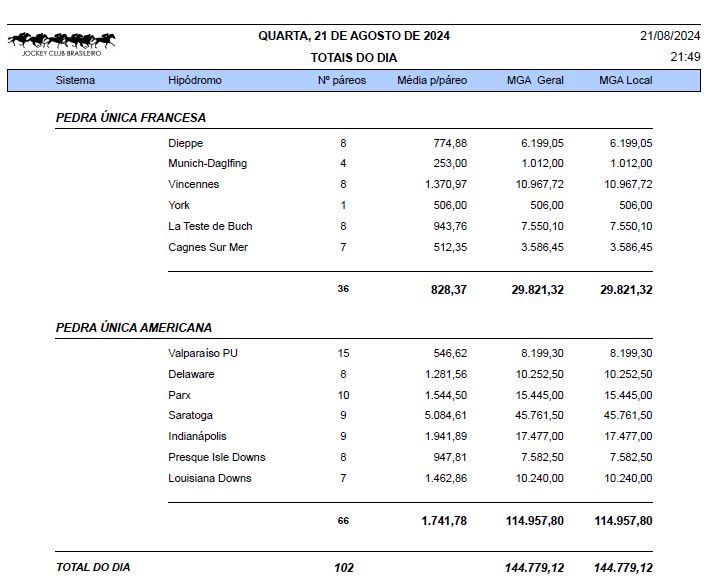This screenshot has width=707, height=588.
Task: Select the PEDRA ÚNICA AMERICANA section heading
Action: point(134,328)
